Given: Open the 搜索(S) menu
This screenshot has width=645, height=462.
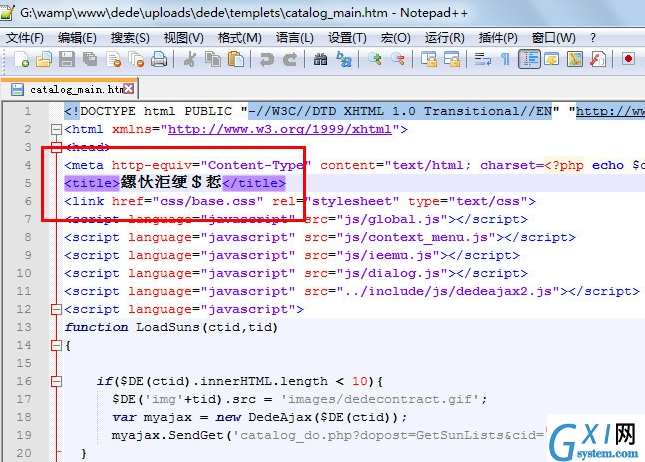Looking at the screenshot, I should tap(130, 38).
